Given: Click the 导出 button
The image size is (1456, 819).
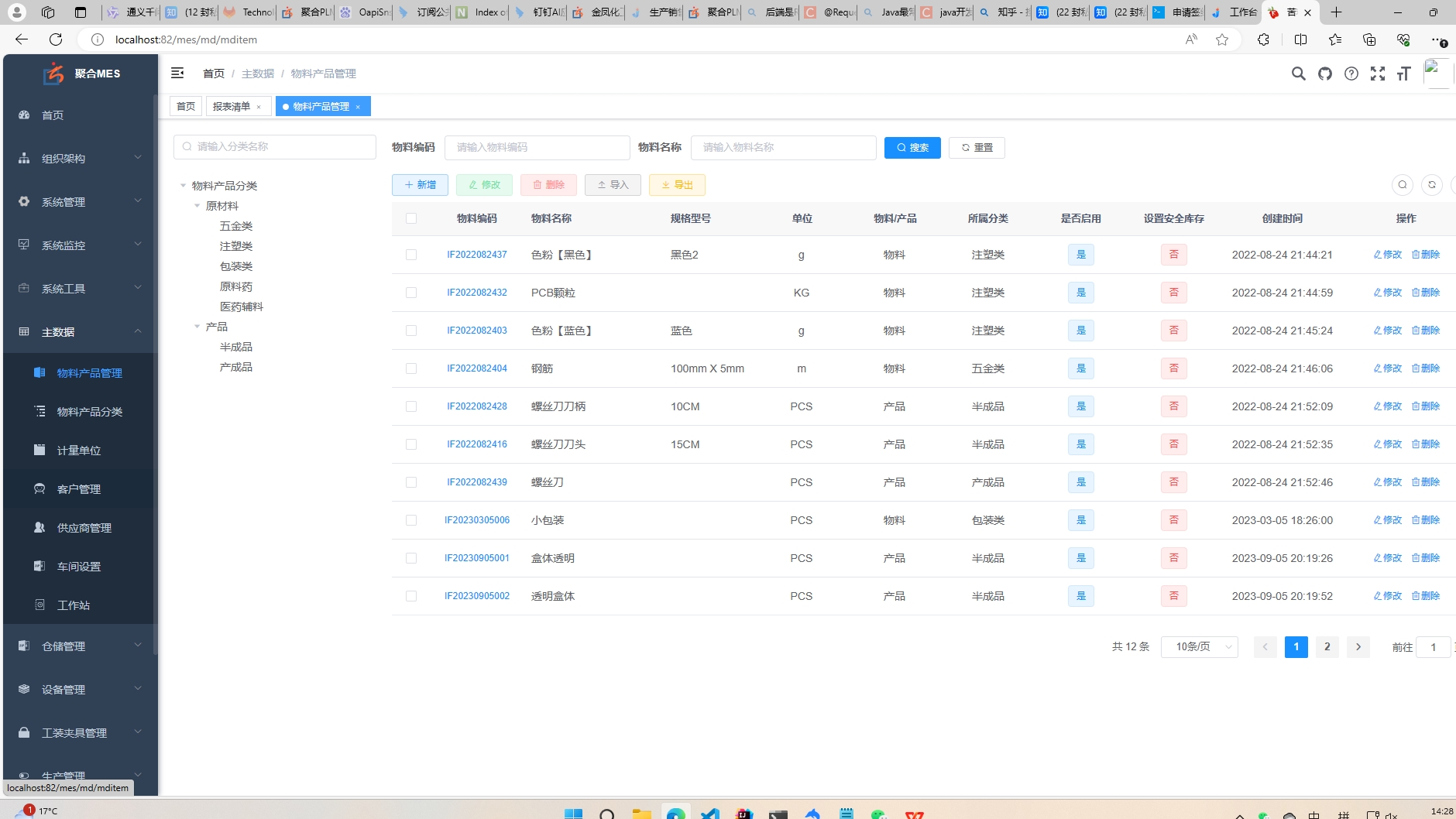Looking at the screenshot, I should coord(677,185).
